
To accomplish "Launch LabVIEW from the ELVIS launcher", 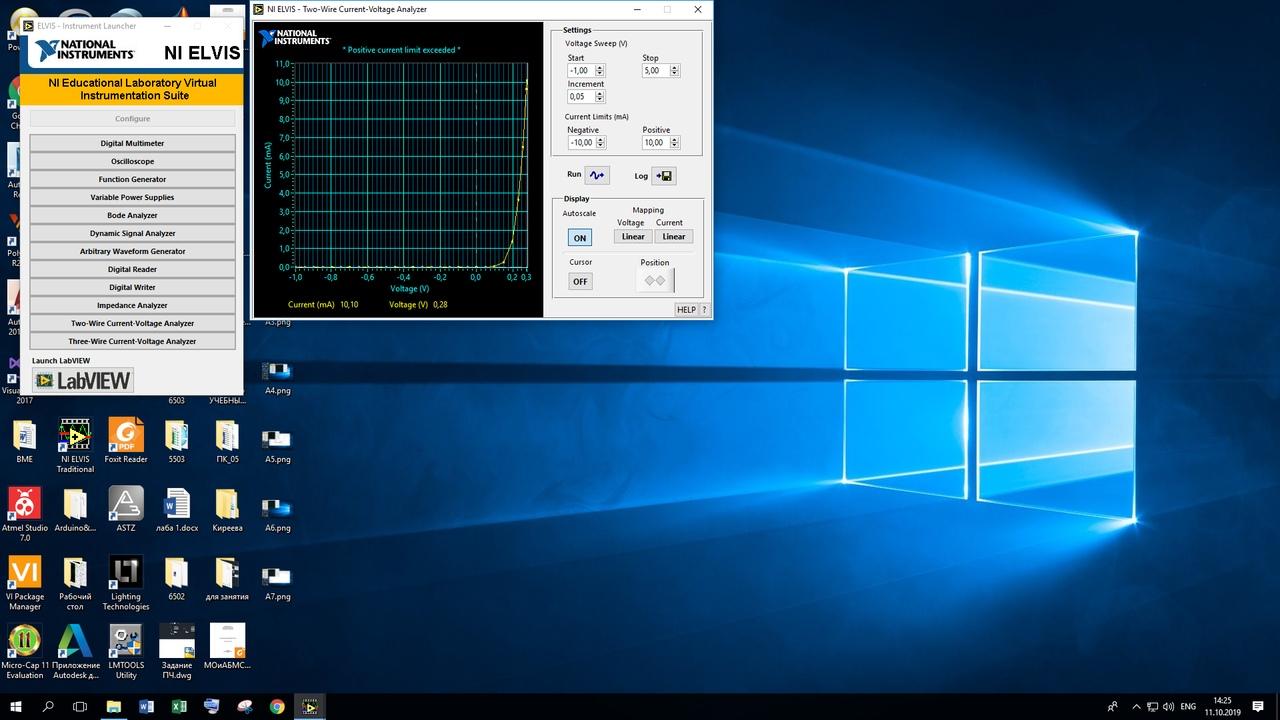I will pyautogui.click(x=83, y=380).
